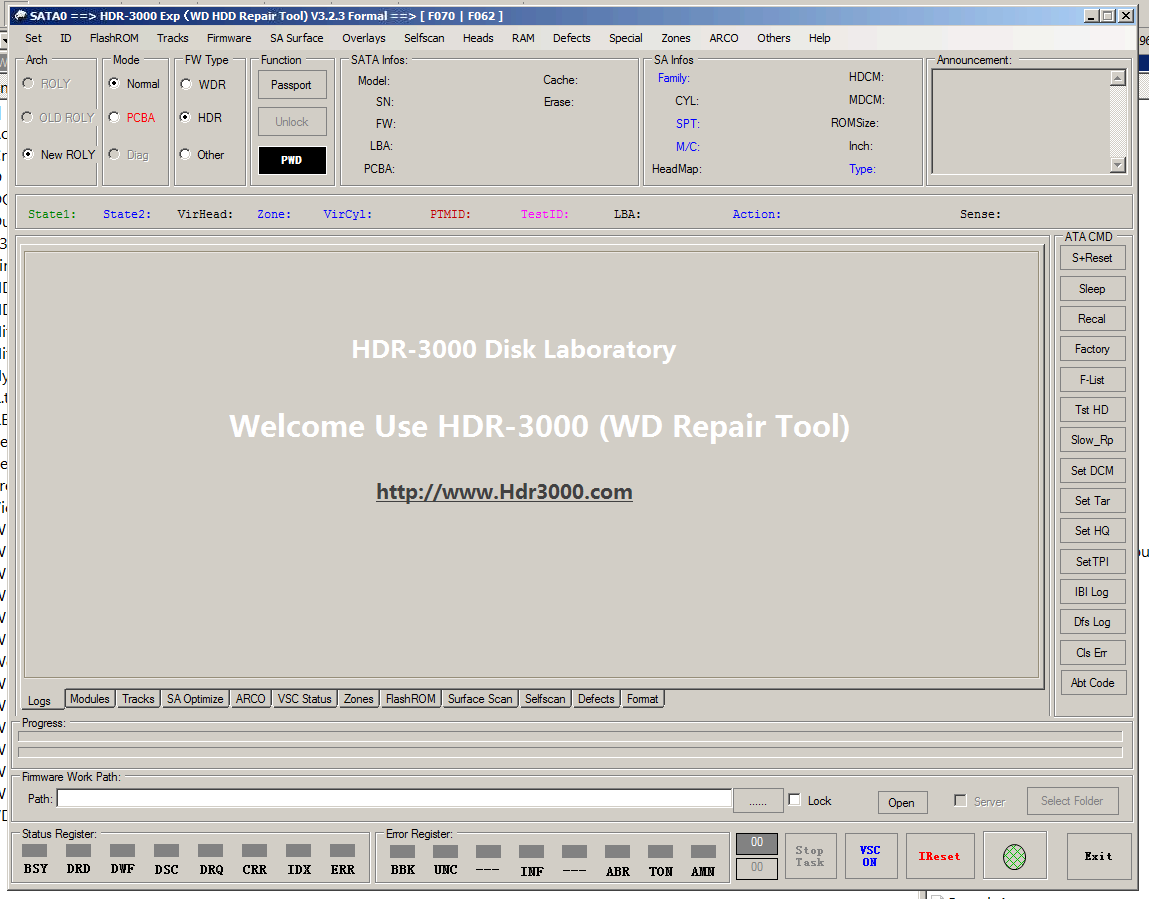This screenshot has height=899, width=1149.
Task: Switch to the SA Optimize tab
Action: (x=195, y=699)
